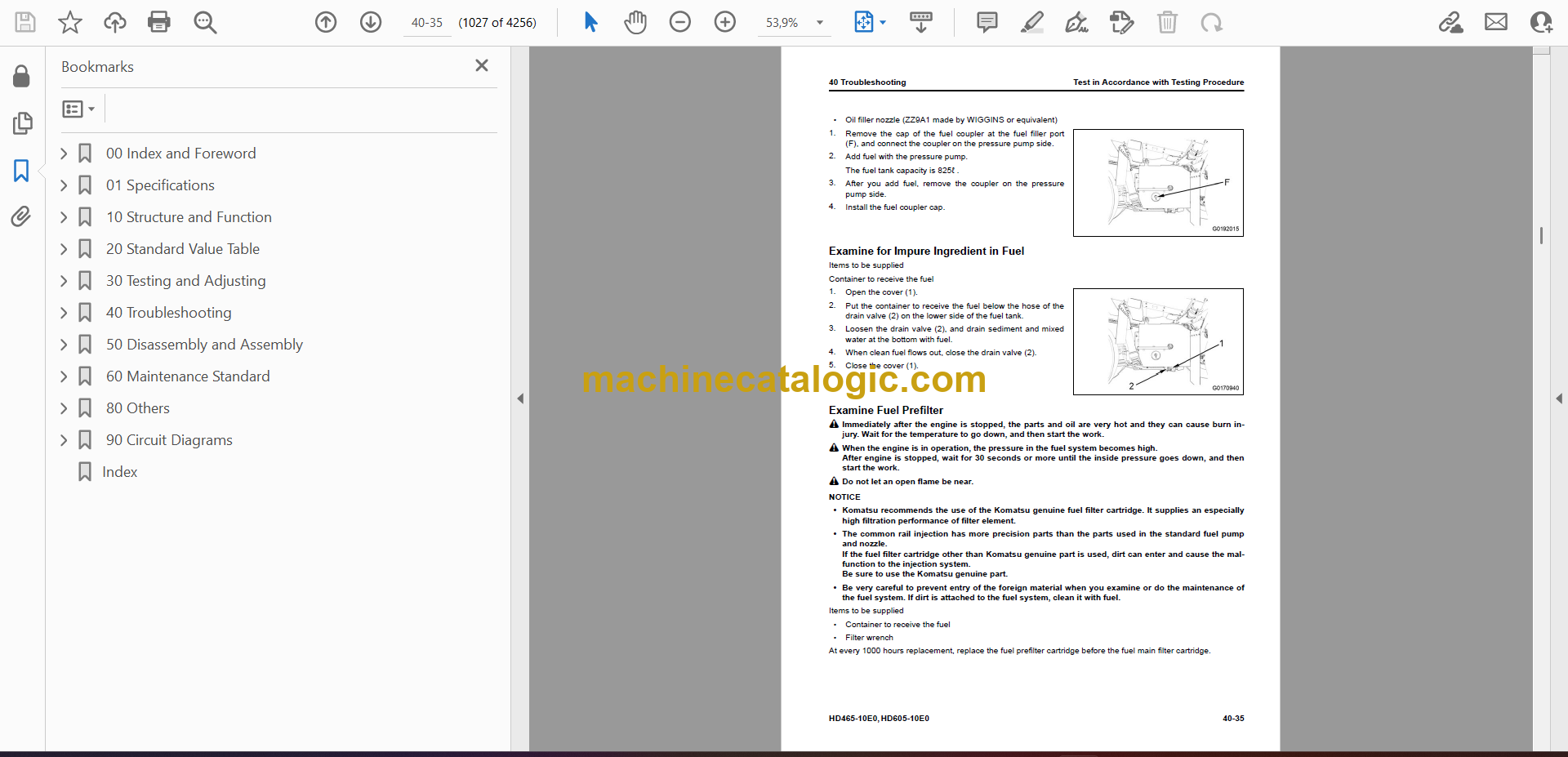Viewport: 1568px width, 757px height.
Task: Close the Bookmarks panel
Action: click(x=482, y=65)
